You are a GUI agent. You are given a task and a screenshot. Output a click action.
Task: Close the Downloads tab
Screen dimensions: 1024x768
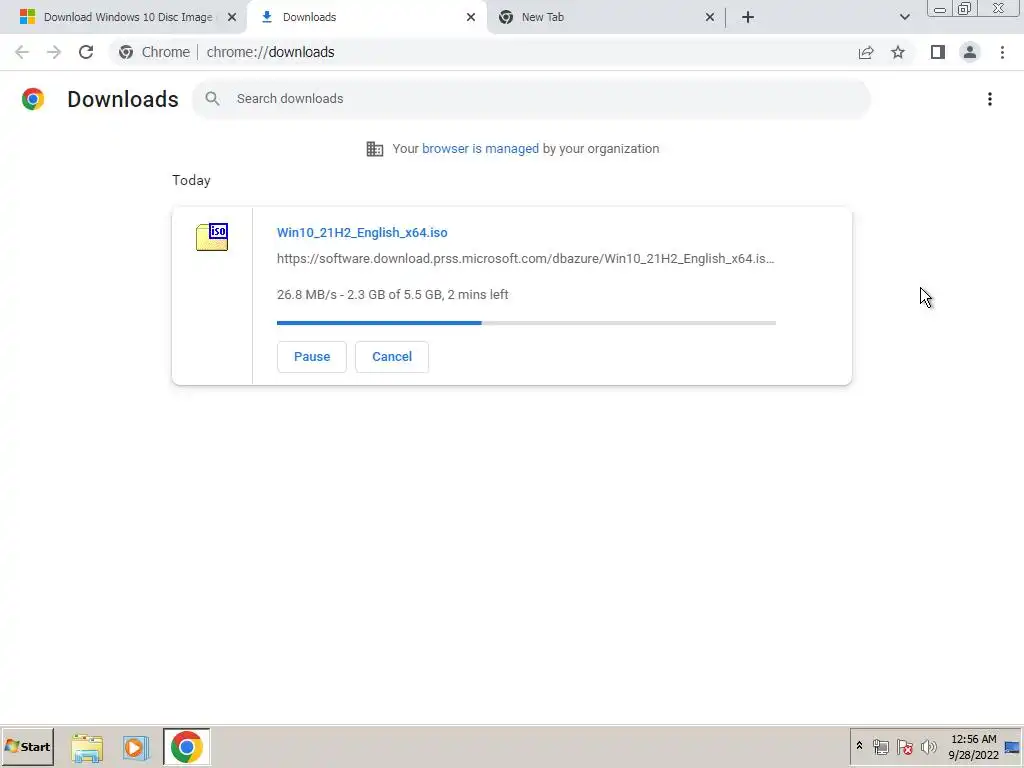coord(471,17)
